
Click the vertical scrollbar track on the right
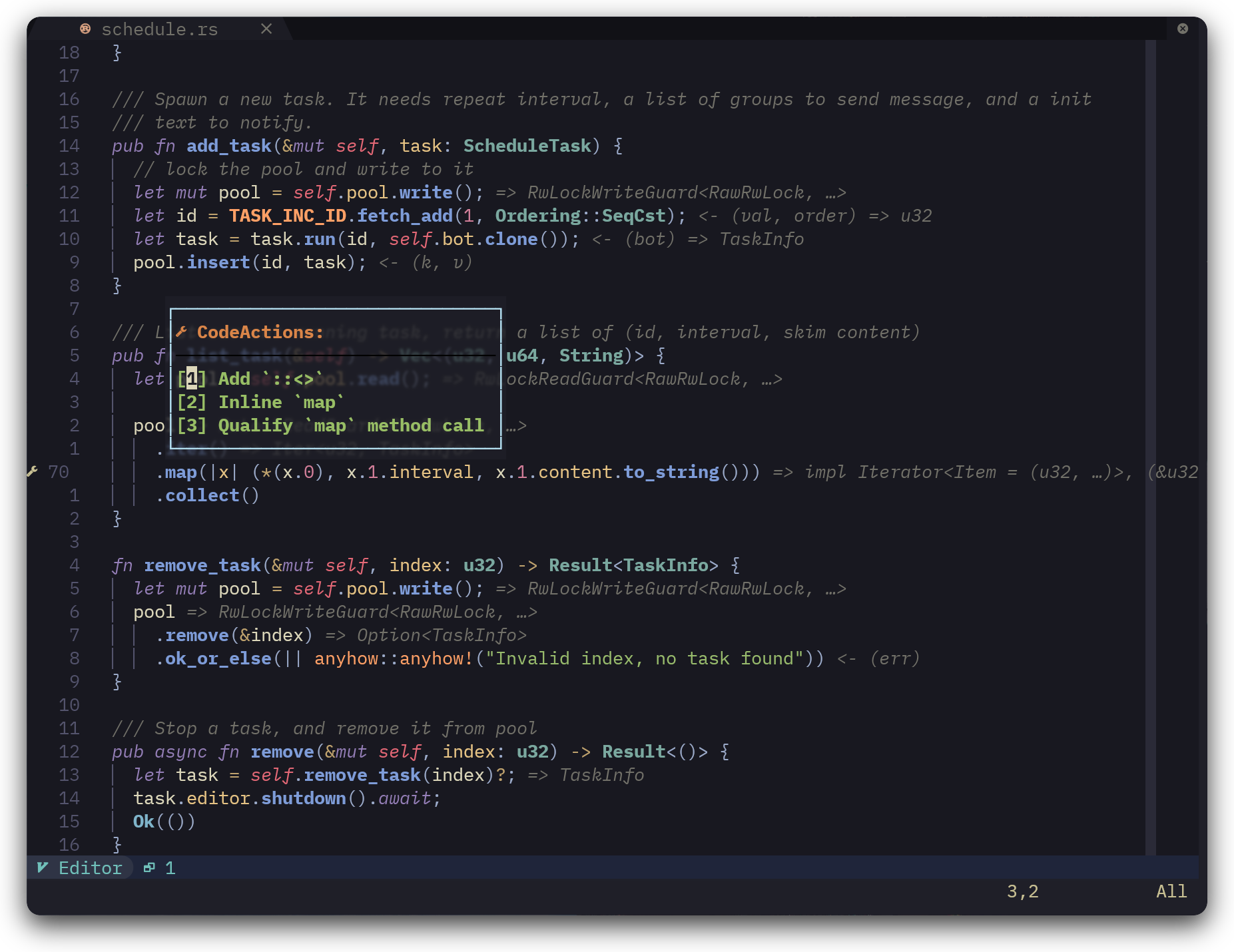pos(1151,447)
